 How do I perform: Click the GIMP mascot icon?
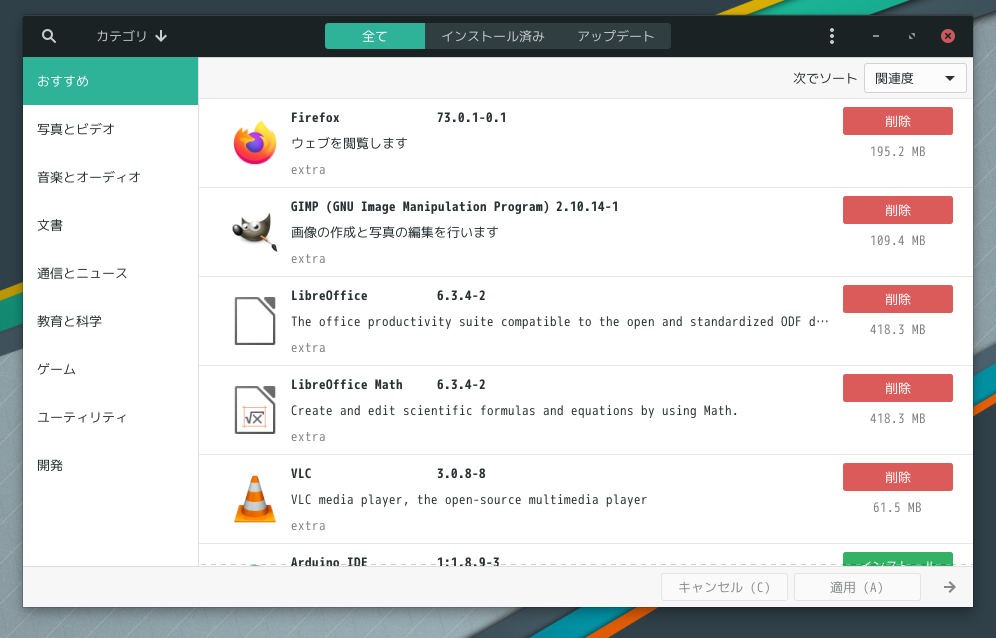(255, 232)
